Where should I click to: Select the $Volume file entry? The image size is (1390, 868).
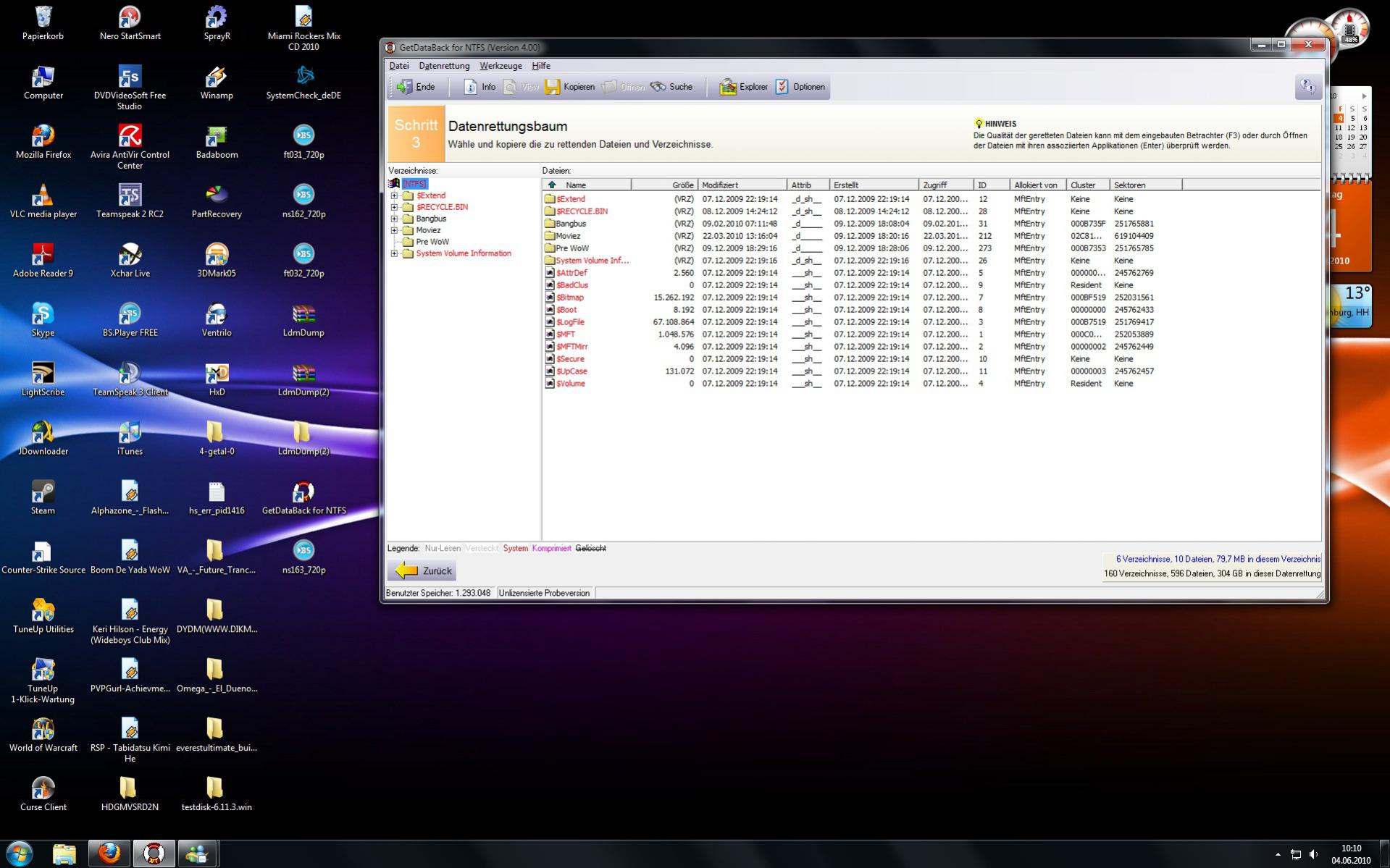point(570,384)
